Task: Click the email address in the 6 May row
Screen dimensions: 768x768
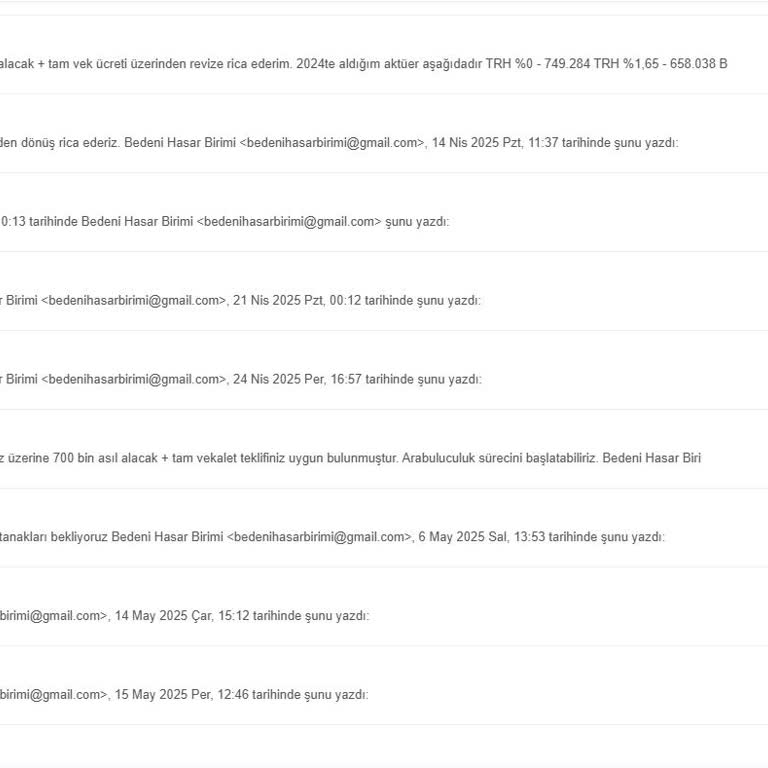Action: 320,537
